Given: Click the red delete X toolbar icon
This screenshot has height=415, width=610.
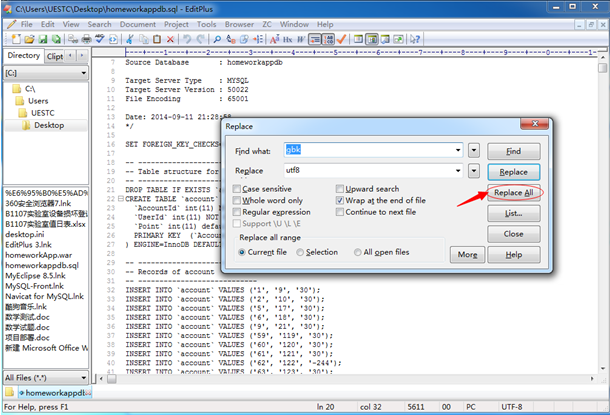Looking at the screenshot, I should [x=172, y=38].
